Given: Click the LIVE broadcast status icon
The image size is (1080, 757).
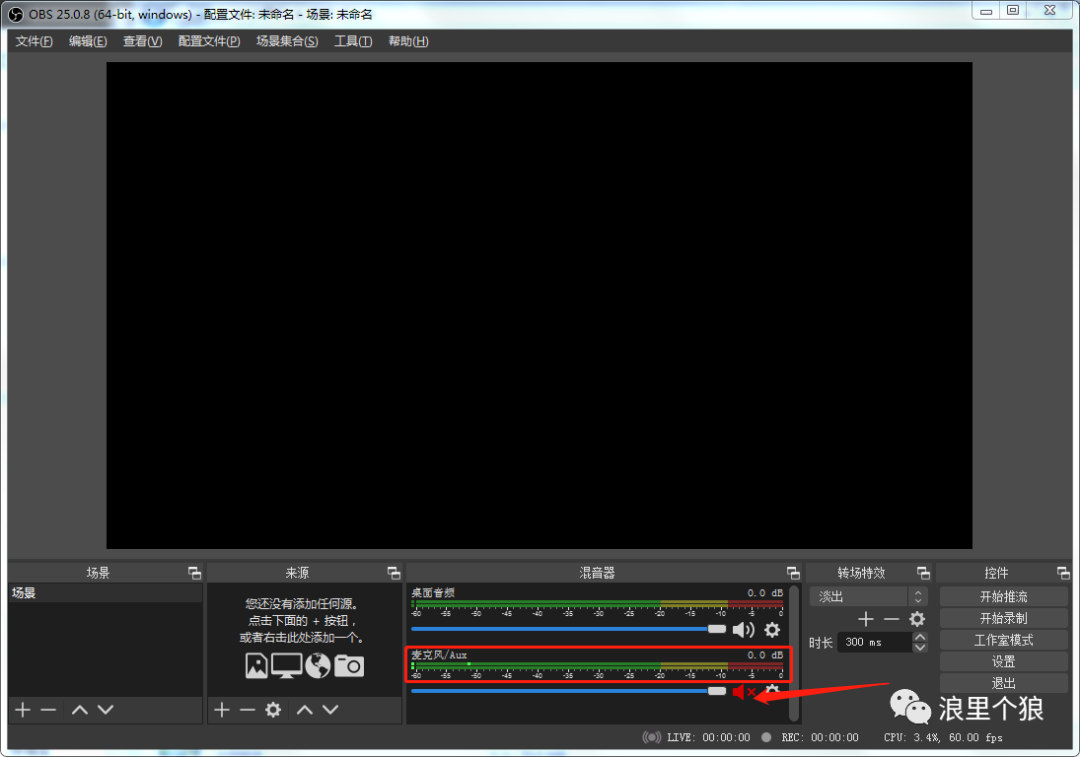Looking at the screenshot, I should click(652, 738).
